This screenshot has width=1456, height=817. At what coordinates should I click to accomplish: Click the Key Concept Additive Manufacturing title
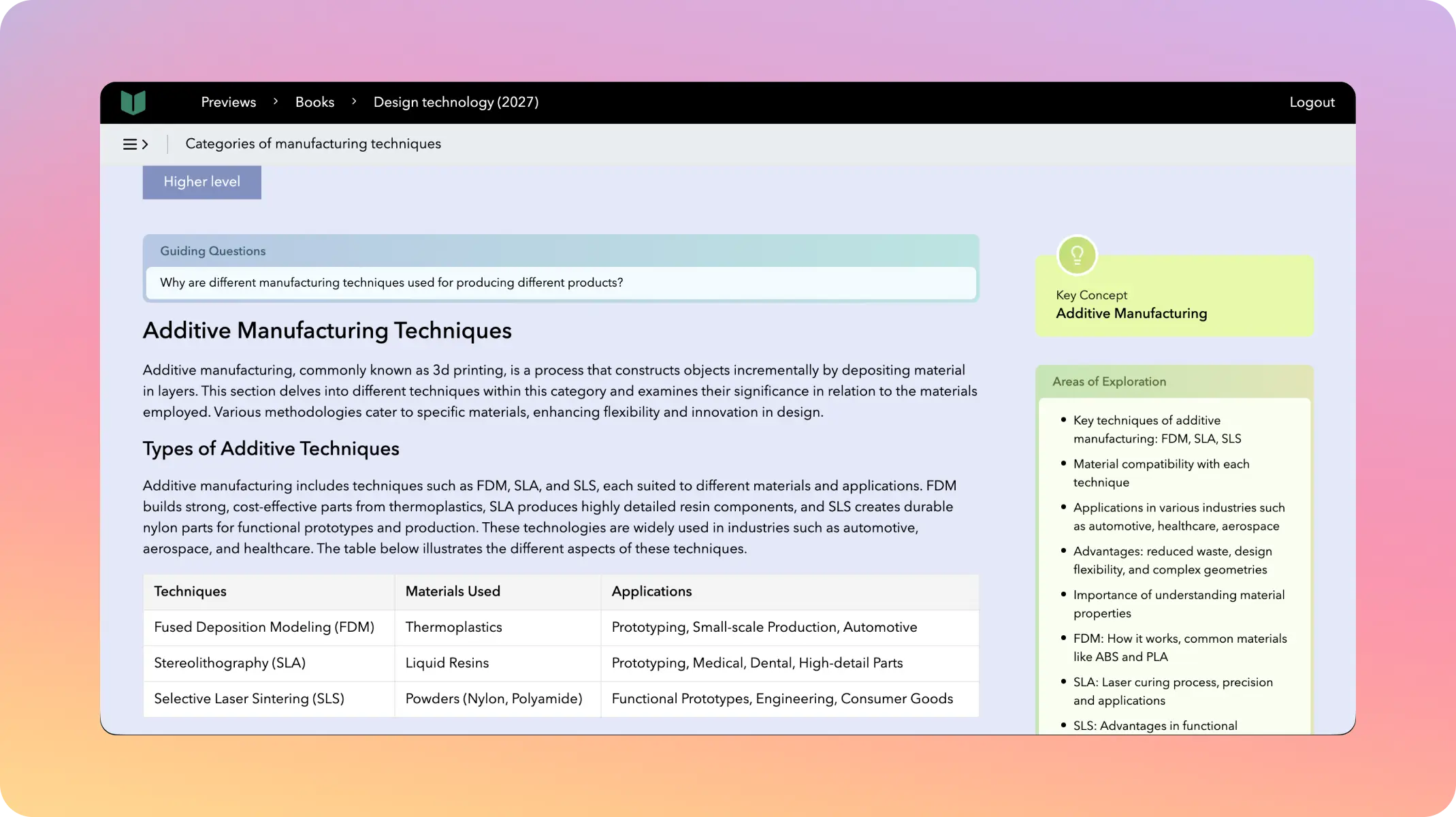1131,314
